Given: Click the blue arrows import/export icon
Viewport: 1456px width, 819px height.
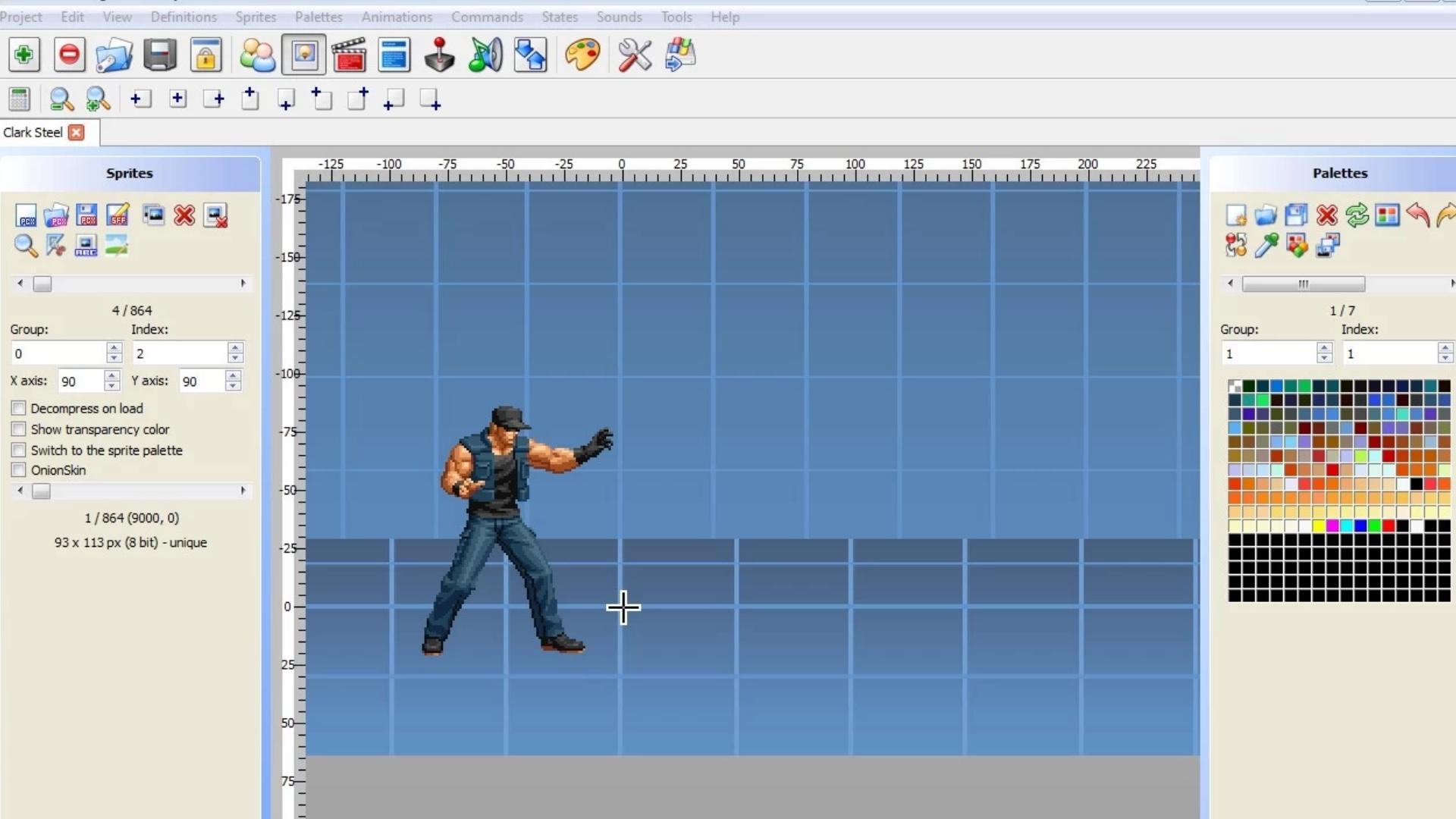Looking at the screenshot, I should (x=531, y=55).
